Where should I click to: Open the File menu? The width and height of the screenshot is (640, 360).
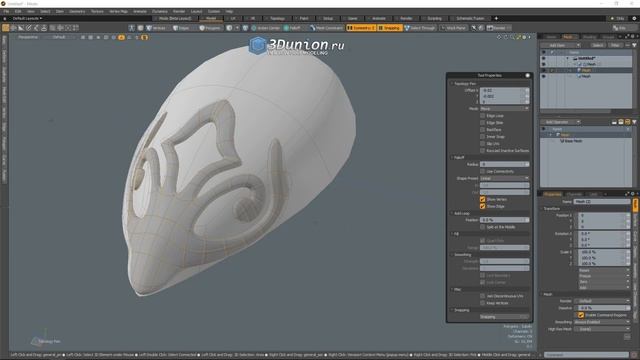click(x=6, y=11)
